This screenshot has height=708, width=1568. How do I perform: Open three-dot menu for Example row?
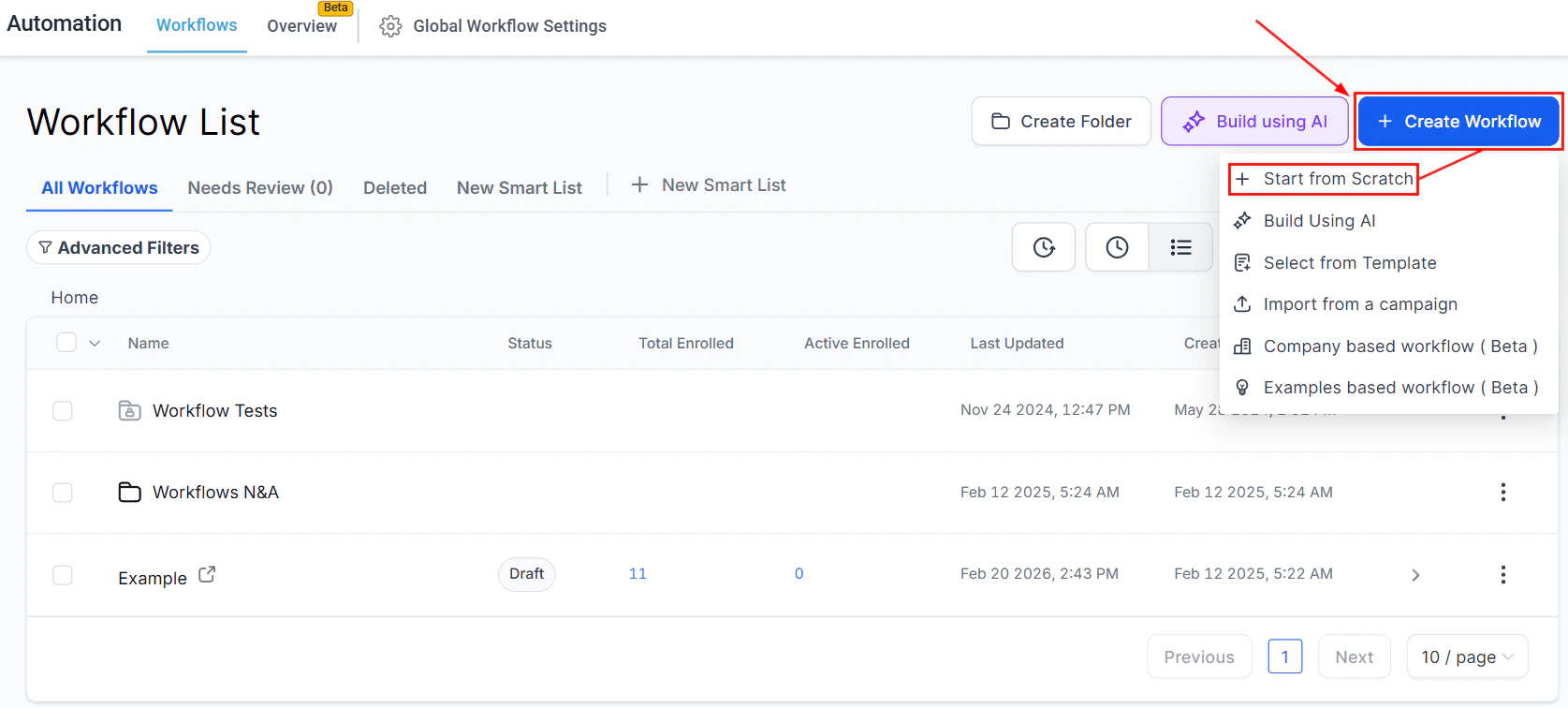(1502, 574)
